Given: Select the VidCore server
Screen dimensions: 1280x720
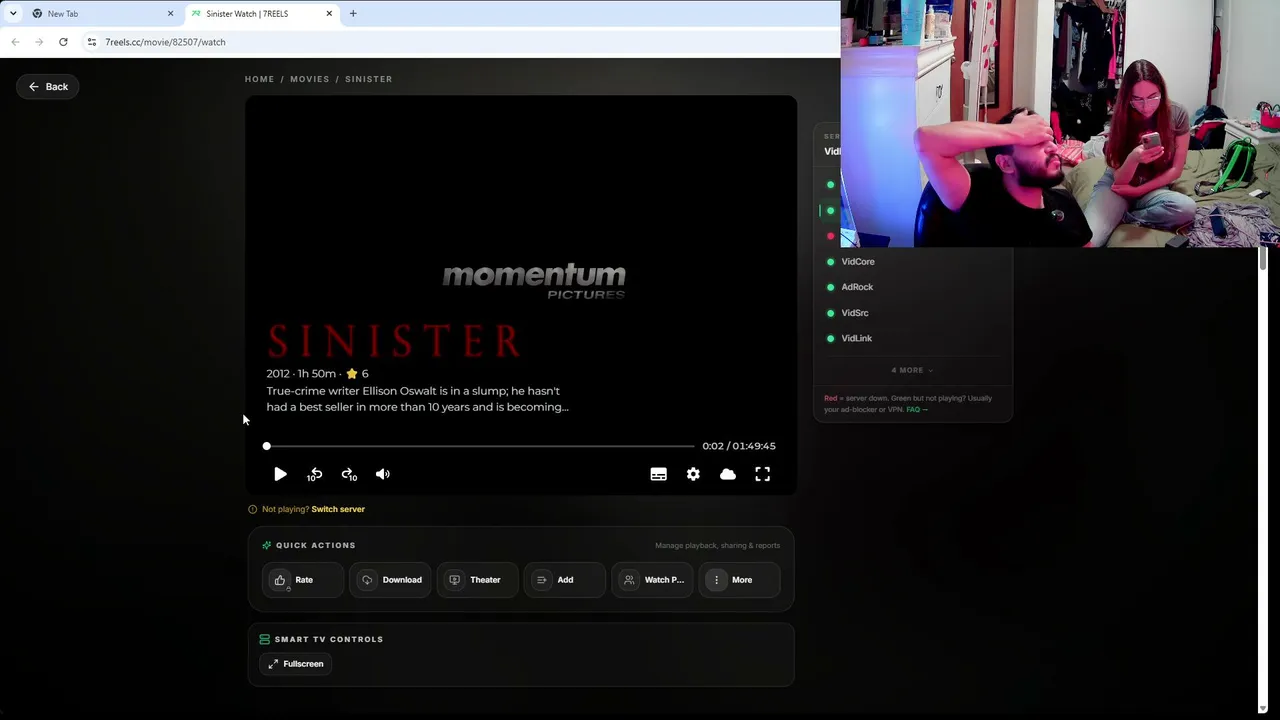Looking at the screenshot, I should click(x=857, y=262).
